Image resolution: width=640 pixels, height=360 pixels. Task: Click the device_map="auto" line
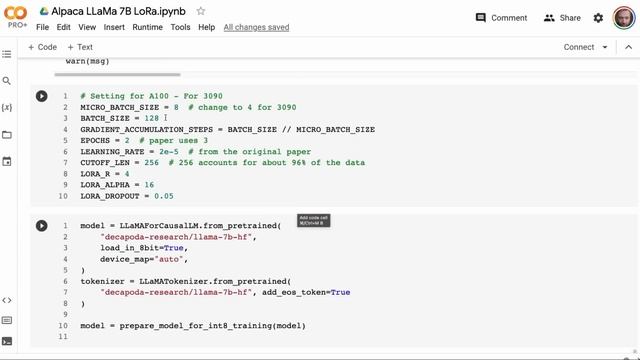[x=144, y=259]
